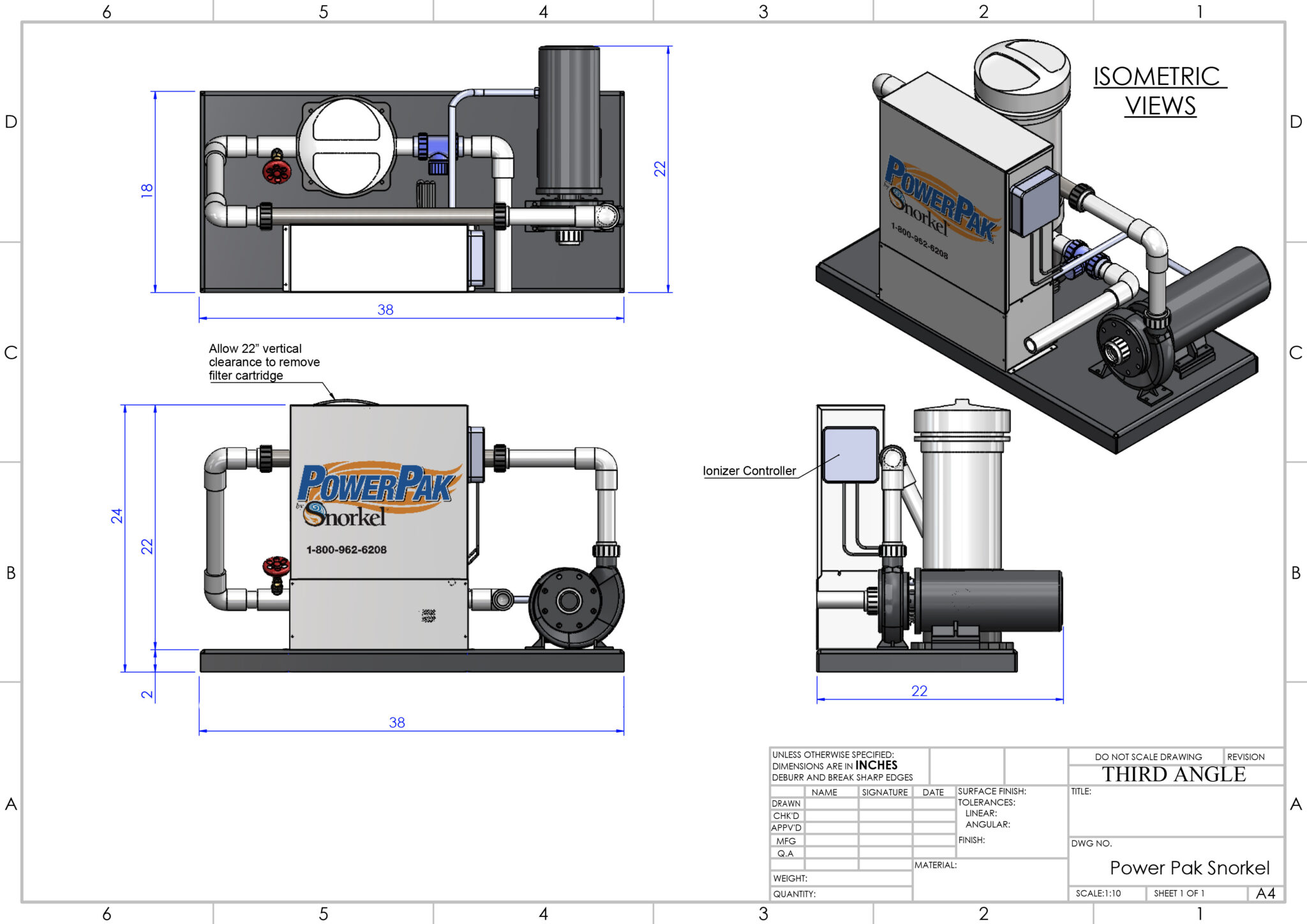Select the red valve wheel on front view
The width and height of the screenshot is (1307, 924).
tap(276, 566)
